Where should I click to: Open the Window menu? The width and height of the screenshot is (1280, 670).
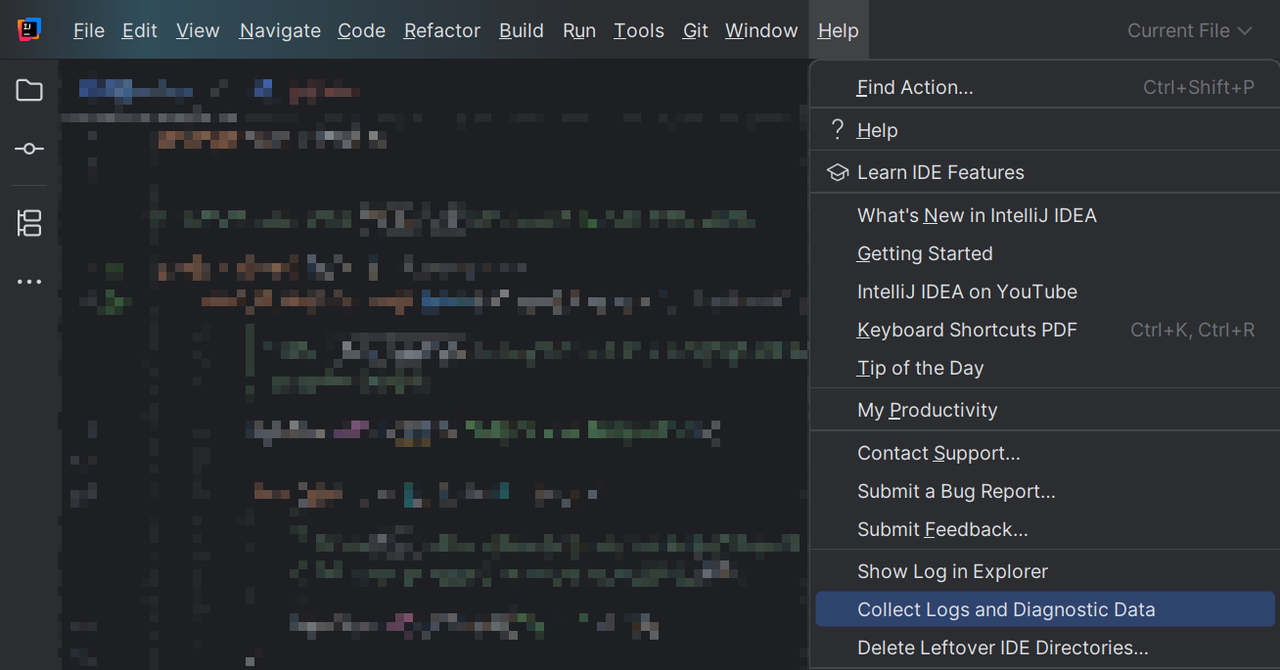click(762, 30)
